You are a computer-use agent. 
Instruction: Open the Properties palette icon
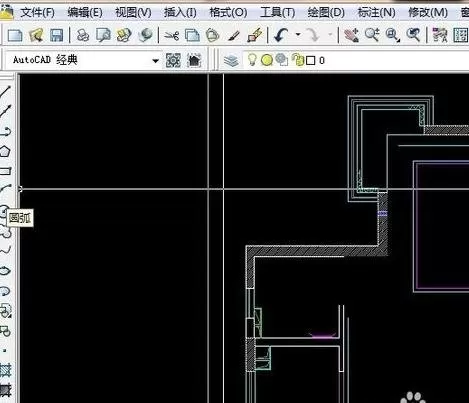coord(439,35)
